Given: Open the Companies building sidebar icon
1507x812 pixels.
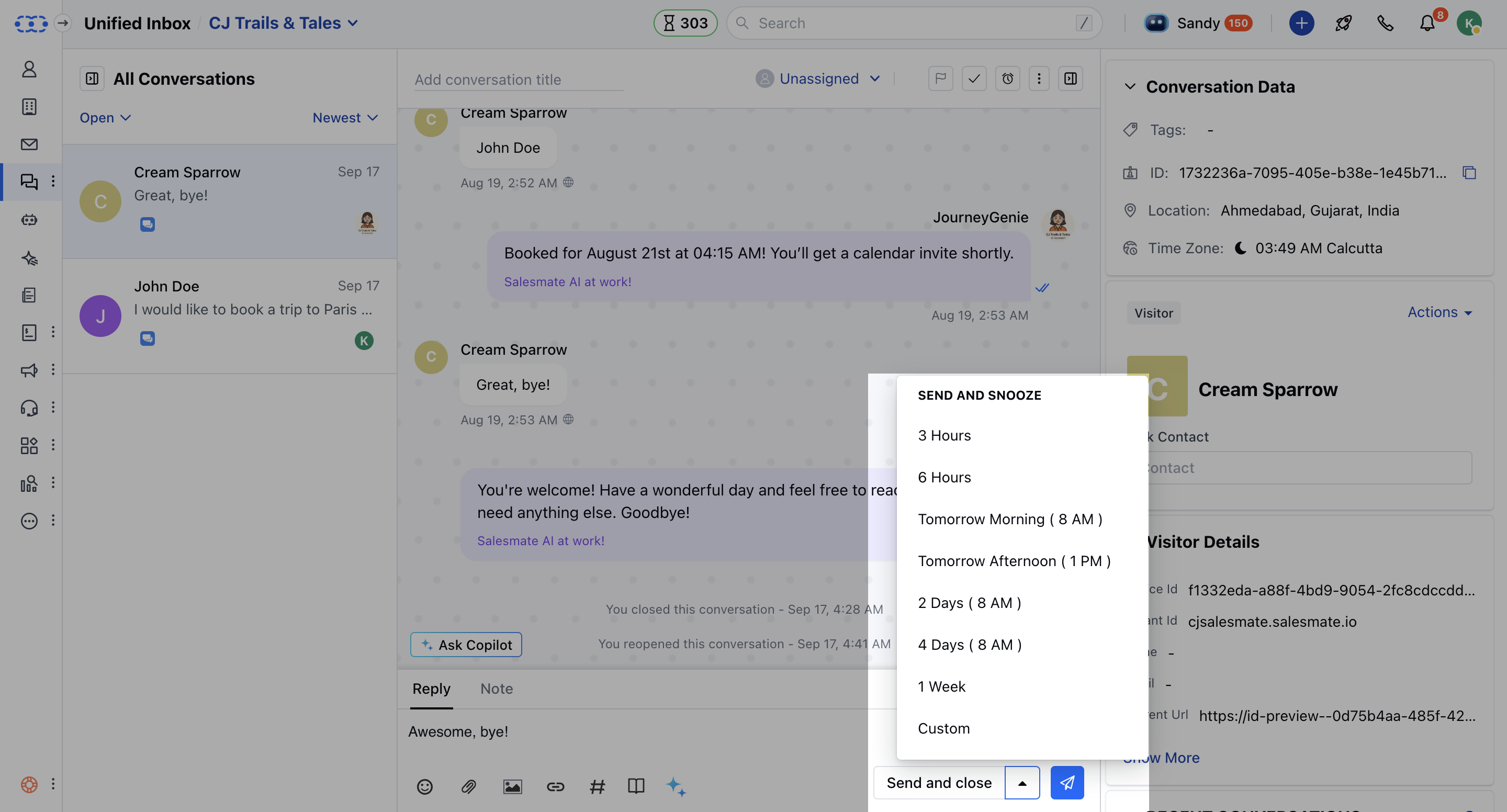Looking at the screenshot, I should (x=29, y=107).
